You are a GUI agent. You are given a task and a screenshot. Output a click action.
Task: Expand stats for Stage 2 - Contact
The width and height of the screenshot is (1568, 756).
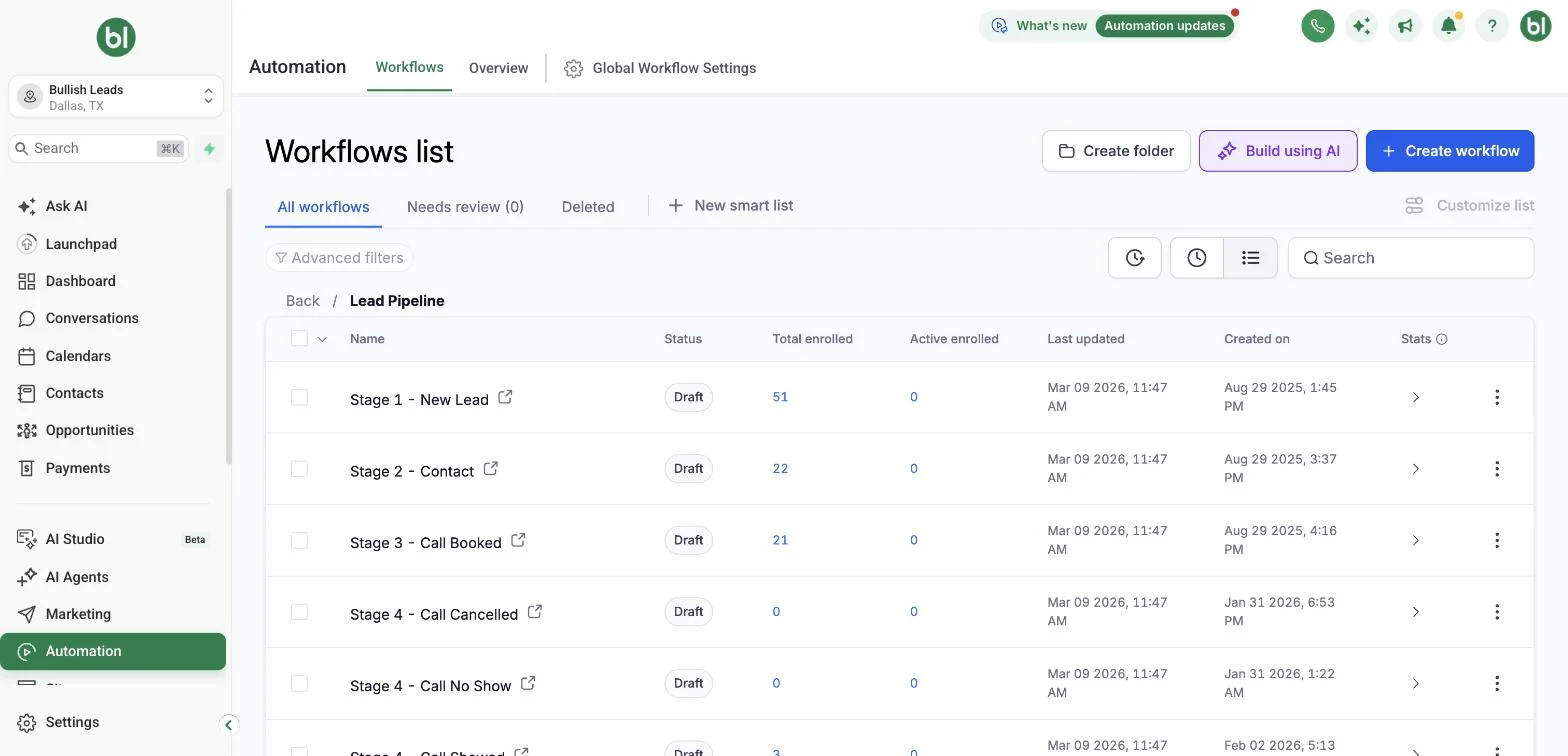(1415, 468)
